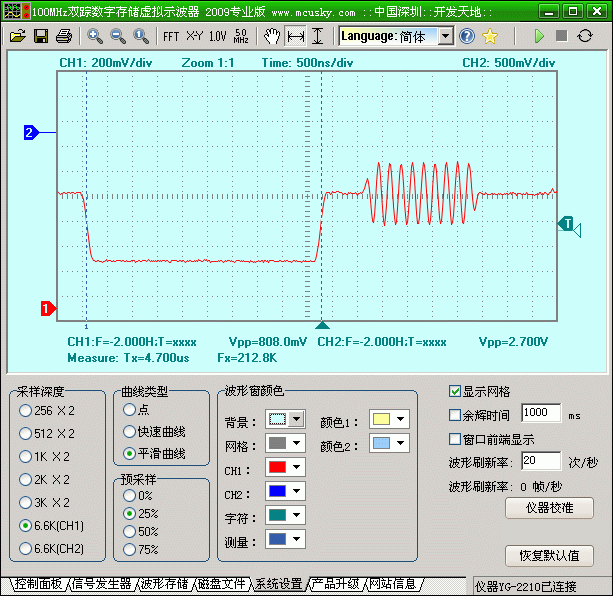Open the FFT analysis tool

tap(171, 36)
